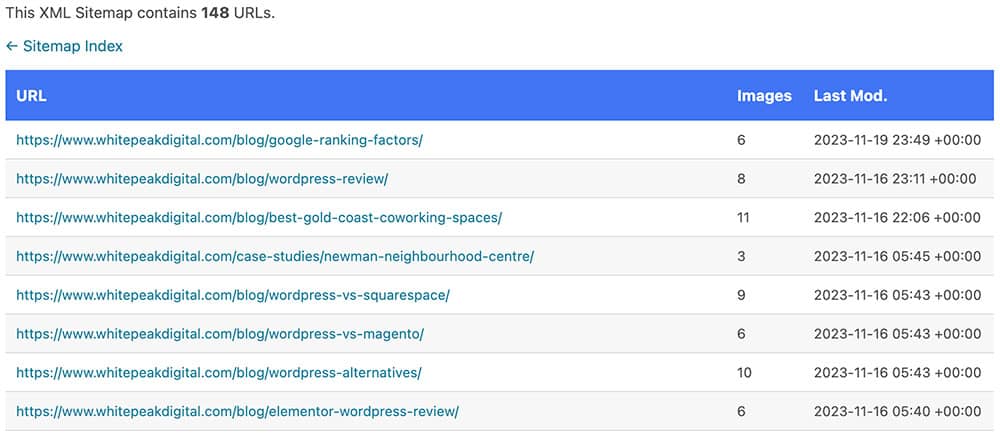Select the 2023-11-19 23:49 +00:00 date cell
The image size is (1000, 438).
tap(897, 140)
